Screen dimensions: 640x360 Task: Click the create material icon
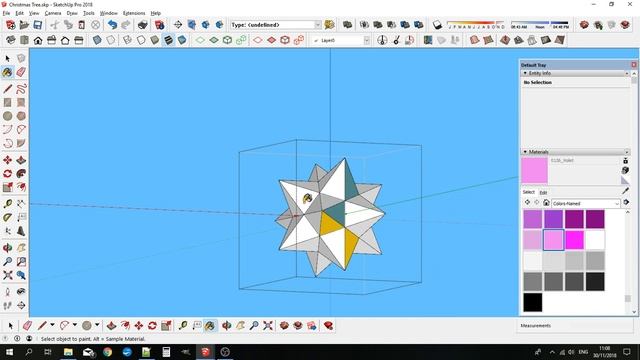coord(625,170)
